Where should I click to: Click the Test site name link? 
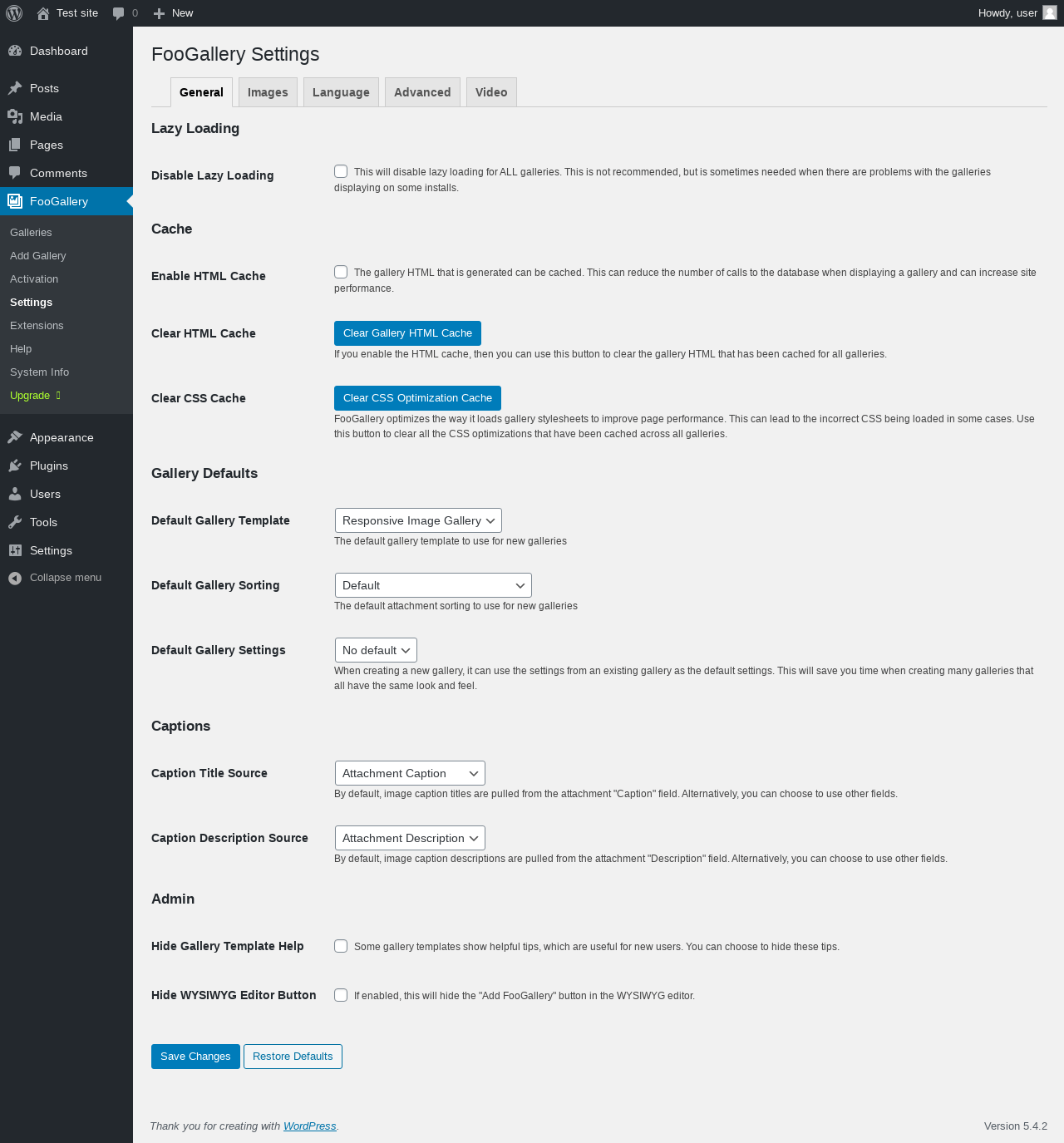(x=77, y=13)
